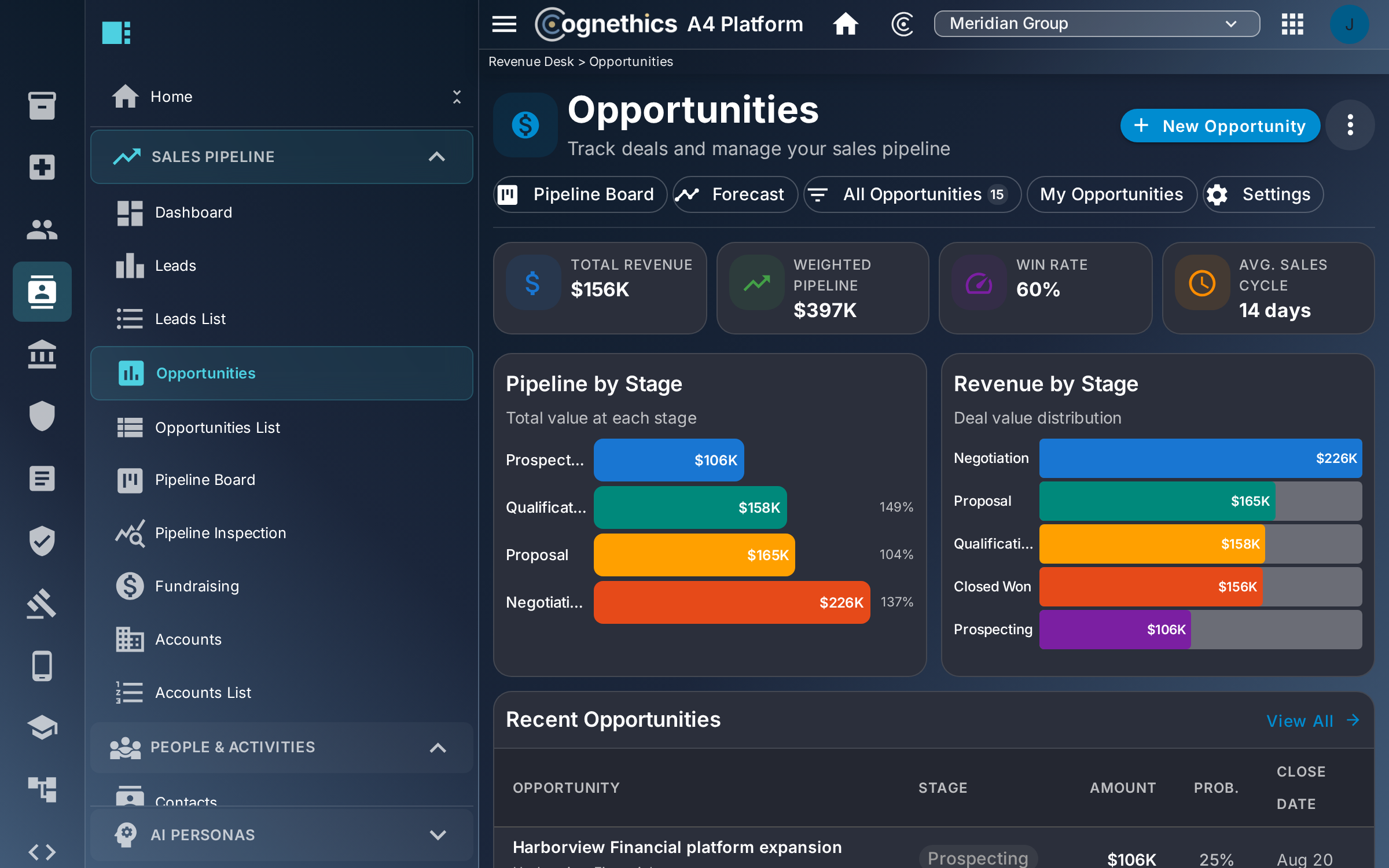Screen dimensions: 1389x868
Task: Open the gavel legal rail icon
Action: (42, 603)
